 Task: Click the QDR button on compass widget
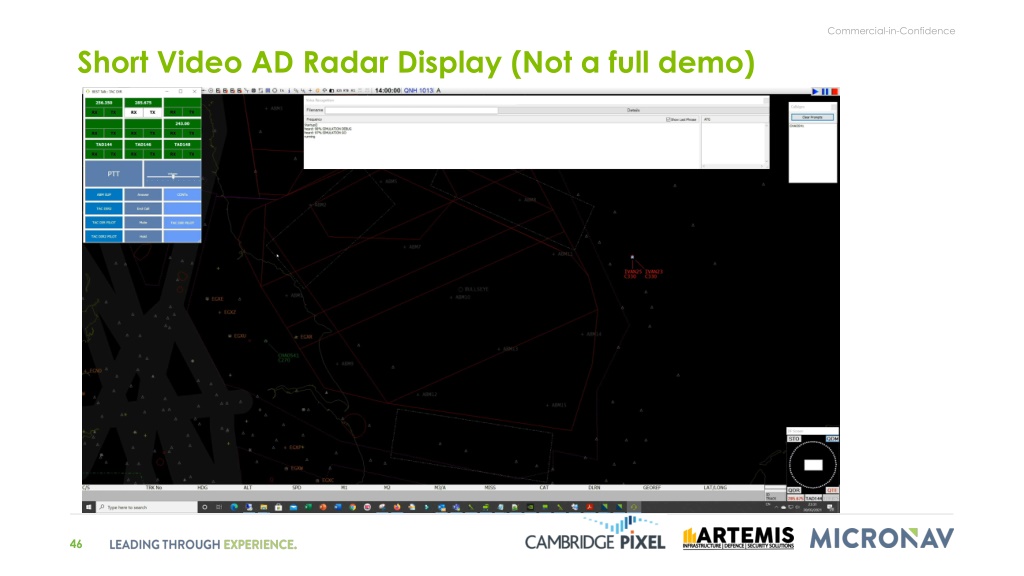[794, 490]
